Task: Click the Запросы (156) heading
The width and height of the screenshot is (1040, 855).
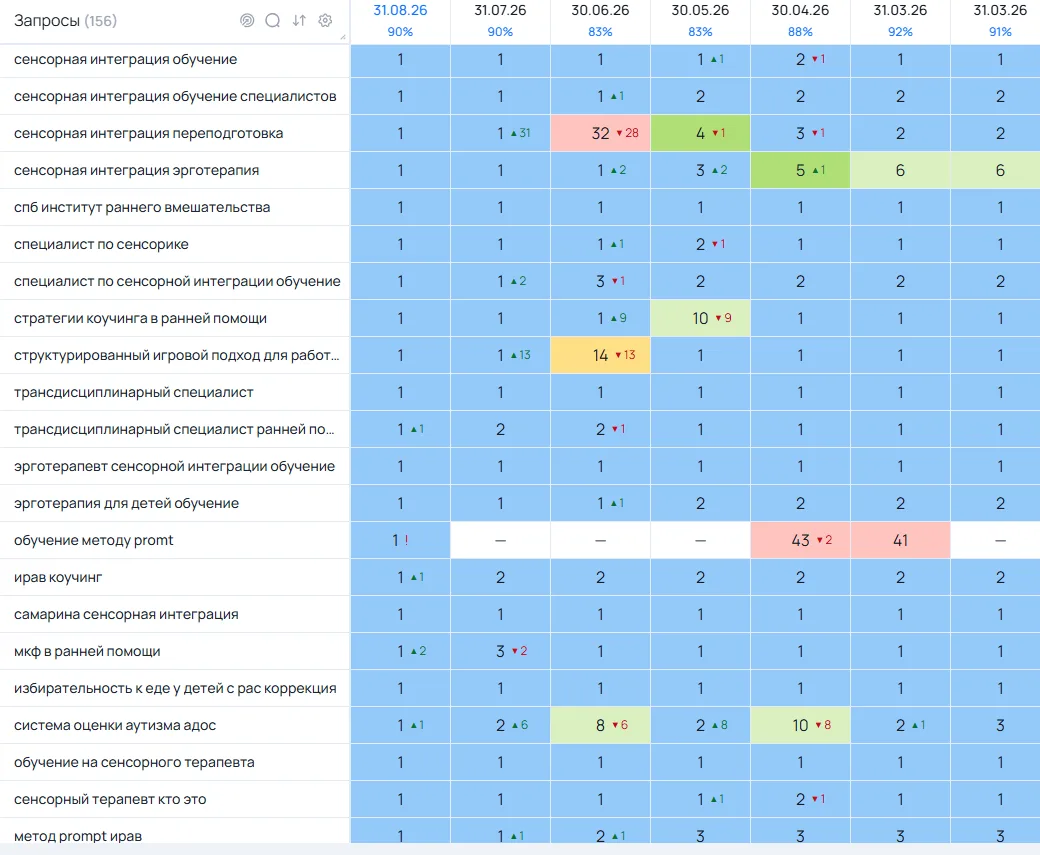Action: [65, 21]
